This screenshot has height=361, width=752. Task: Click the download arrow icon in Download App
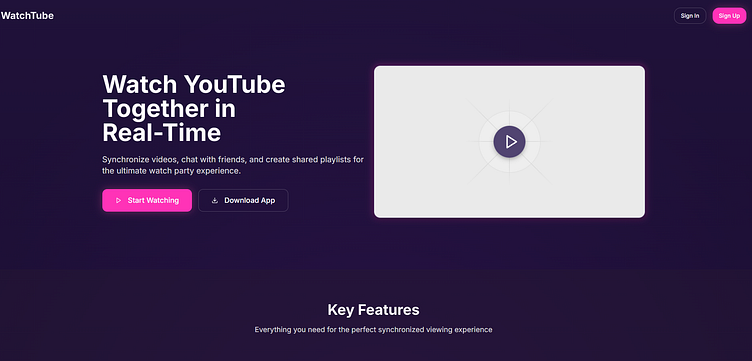215,200
